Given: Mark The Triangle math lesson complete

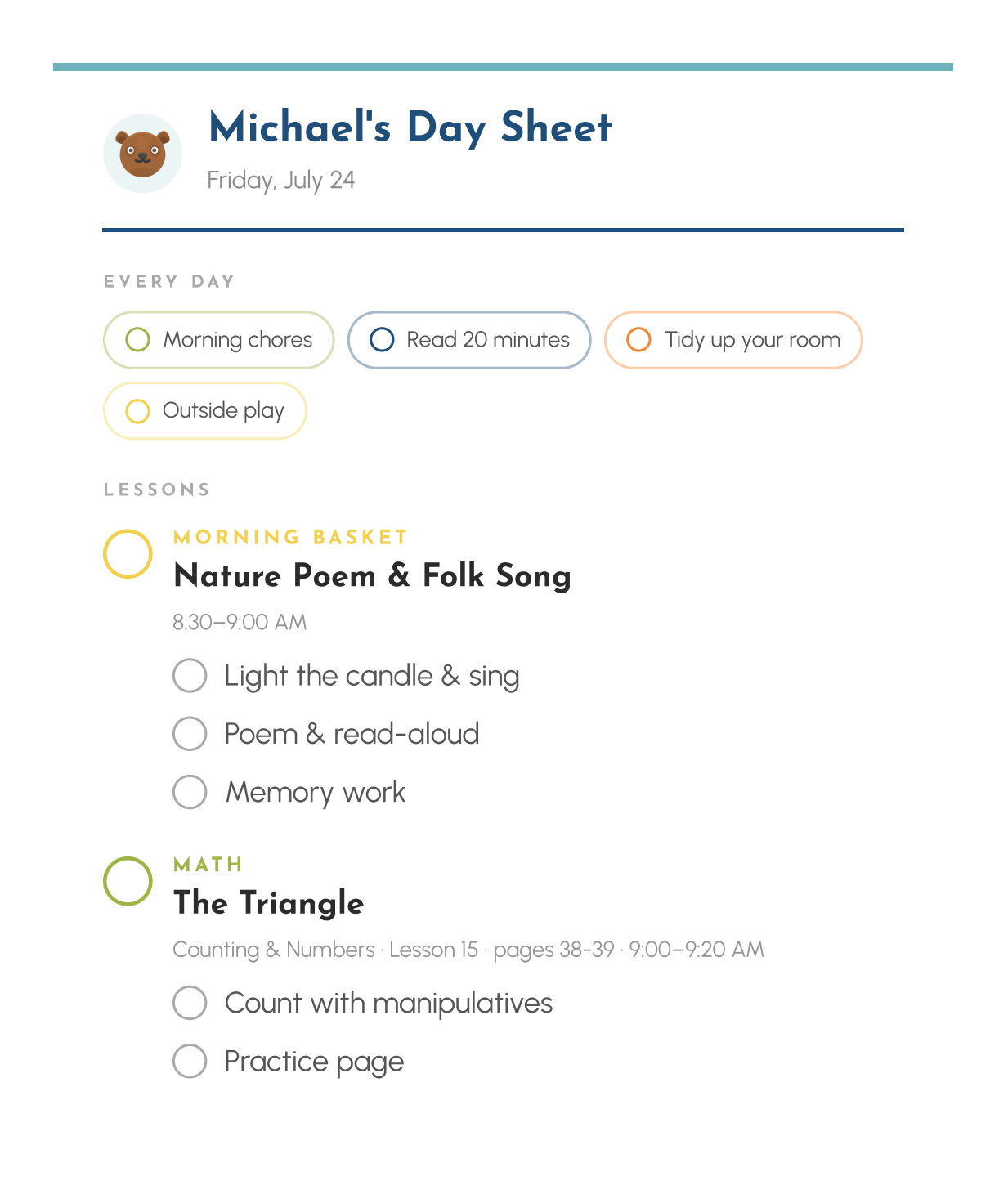Looking at the screenshot, I should (128, 881).
